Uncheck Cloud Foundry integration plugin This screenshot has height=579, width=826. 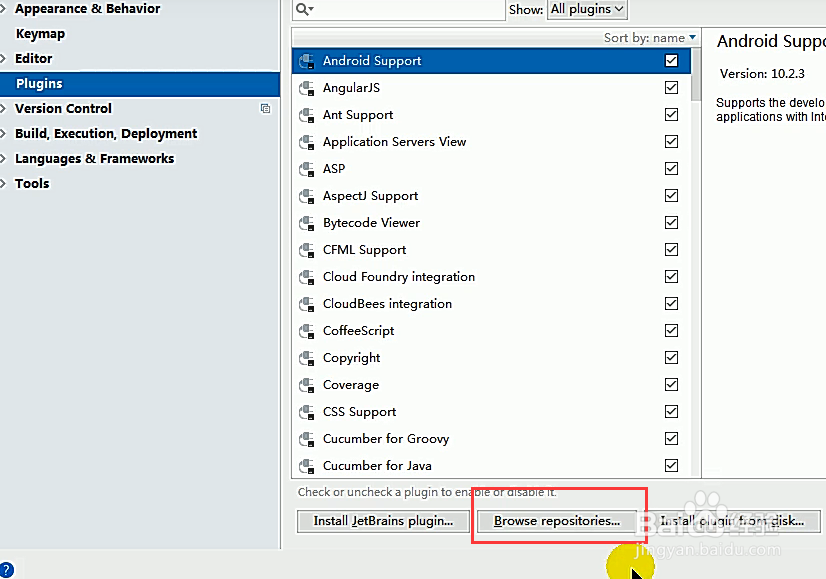point(671,277)
